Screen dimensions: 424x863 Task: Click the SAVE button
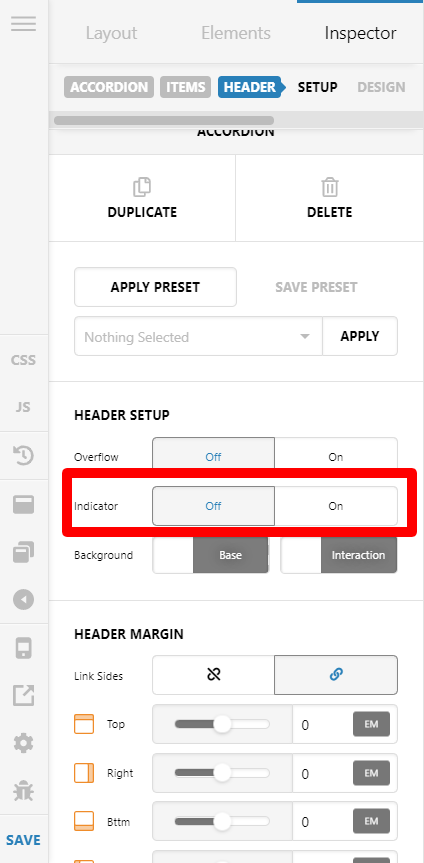[x=24, y=840]
